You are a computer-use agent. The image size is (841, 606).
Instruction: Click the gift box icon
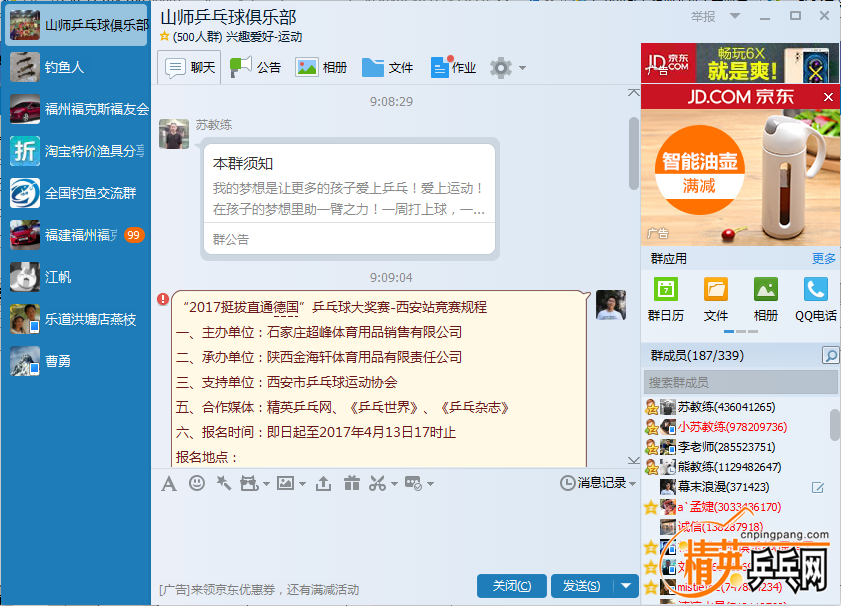351,483
